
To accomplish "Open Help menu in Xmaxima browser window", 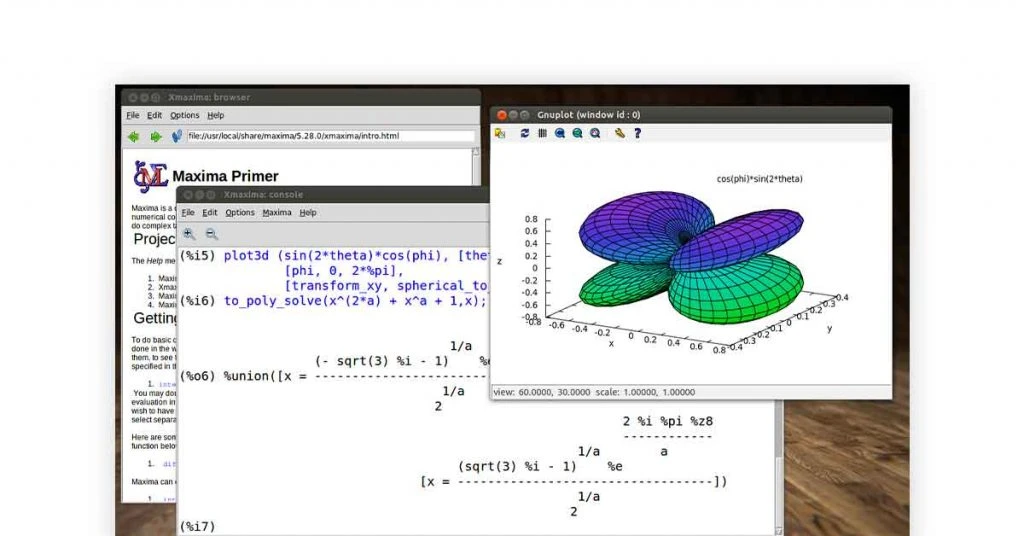I will (216, 115).
